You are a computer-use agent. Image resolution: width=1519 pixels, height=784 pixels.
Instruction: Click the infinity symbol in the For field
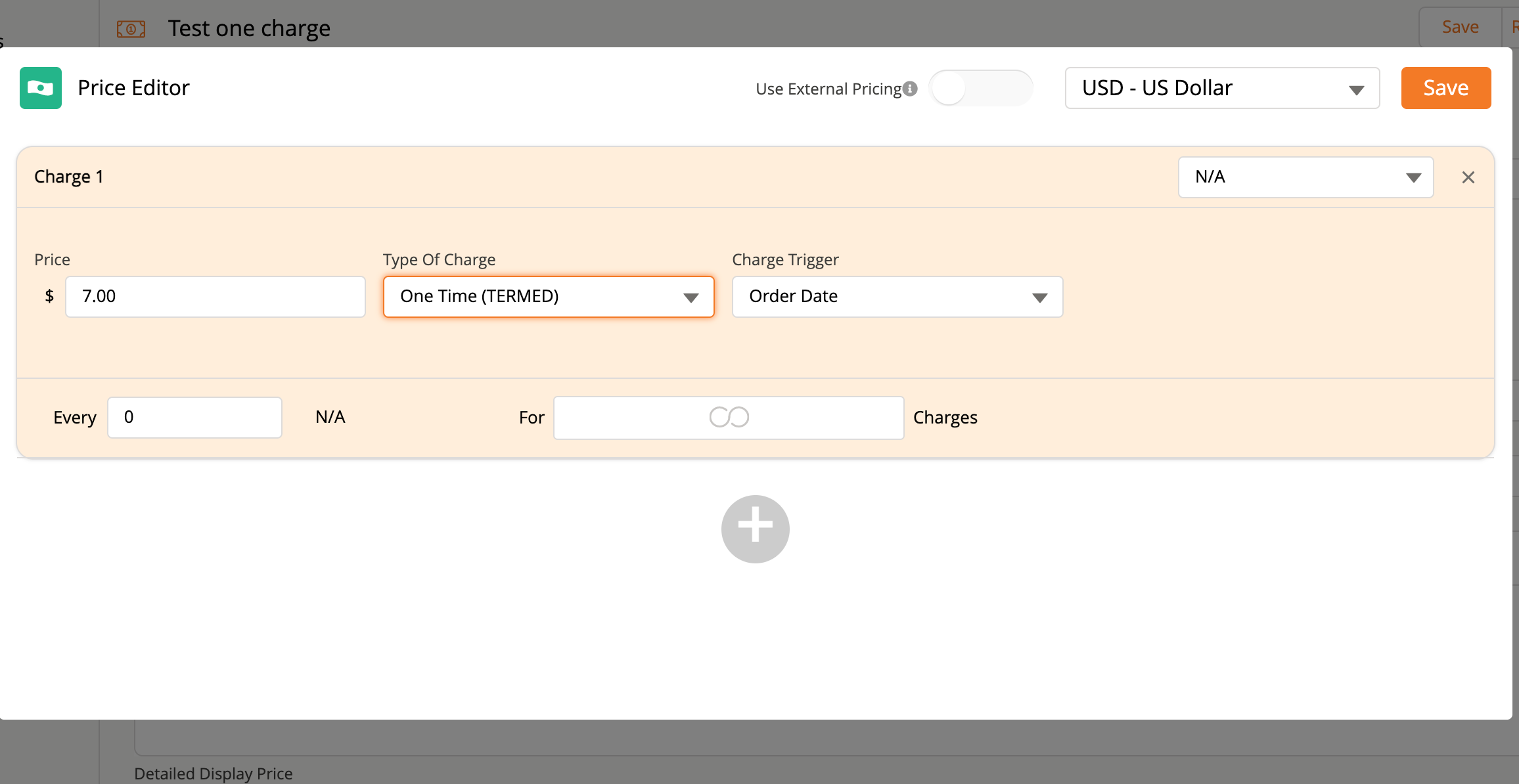pyautogui.click(x=729, y=418)
